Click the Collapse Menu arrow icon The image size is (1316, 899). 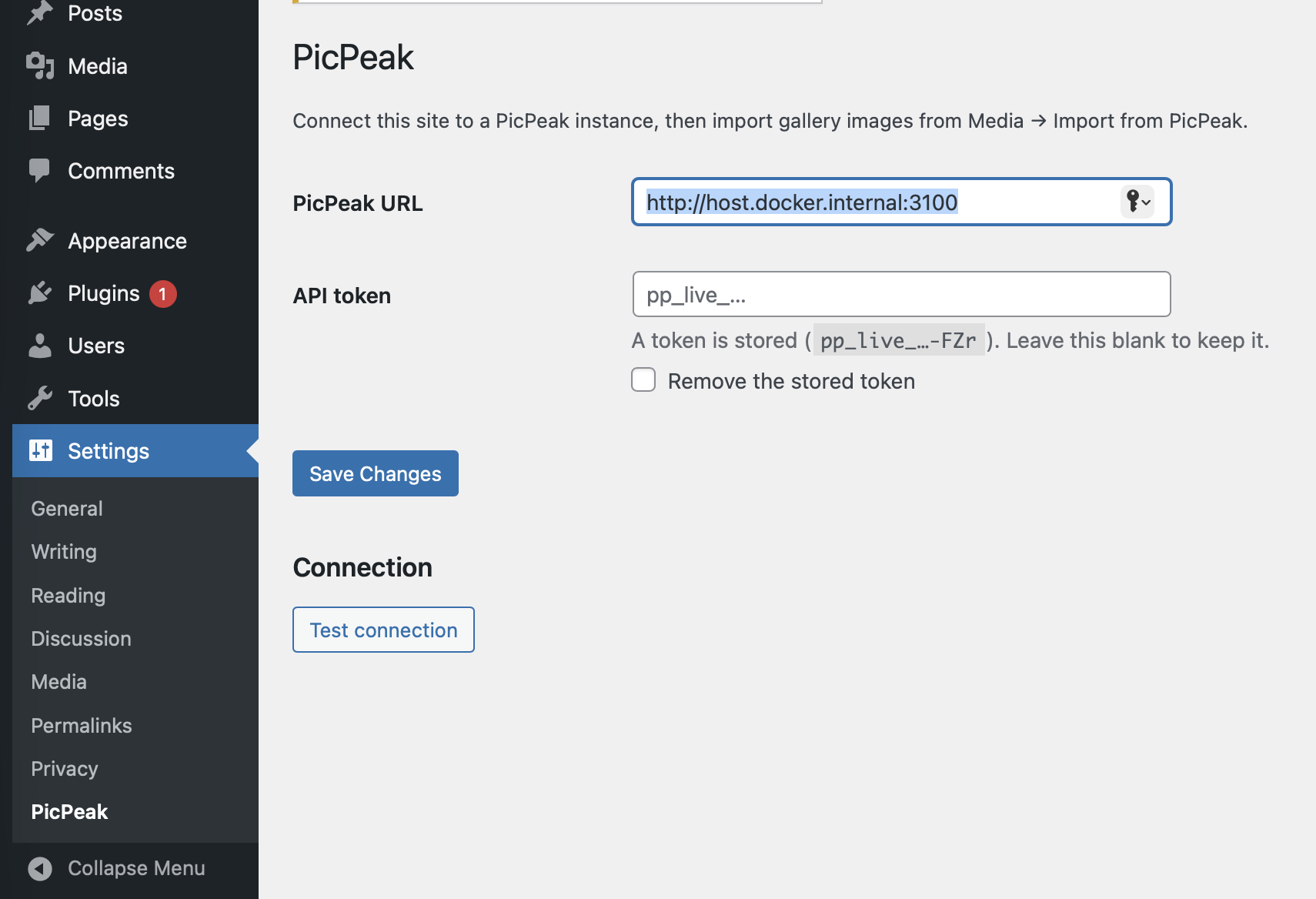pos(40,869)
